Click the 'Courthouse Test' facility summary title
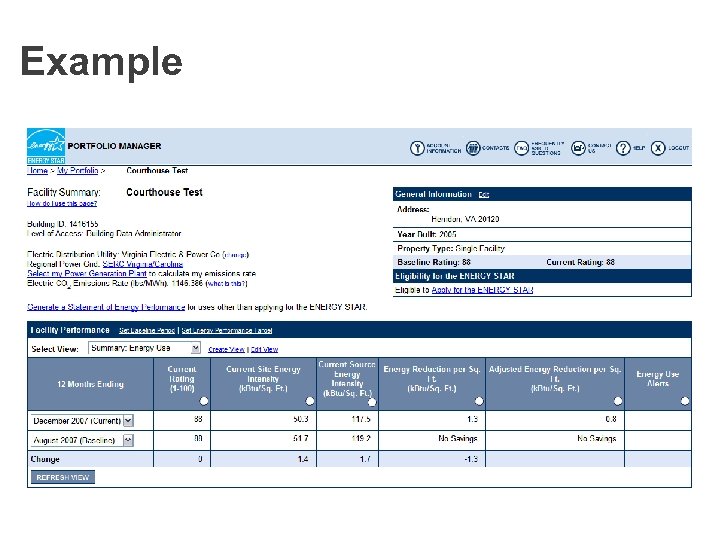720x540 pixels. point(164,192)
